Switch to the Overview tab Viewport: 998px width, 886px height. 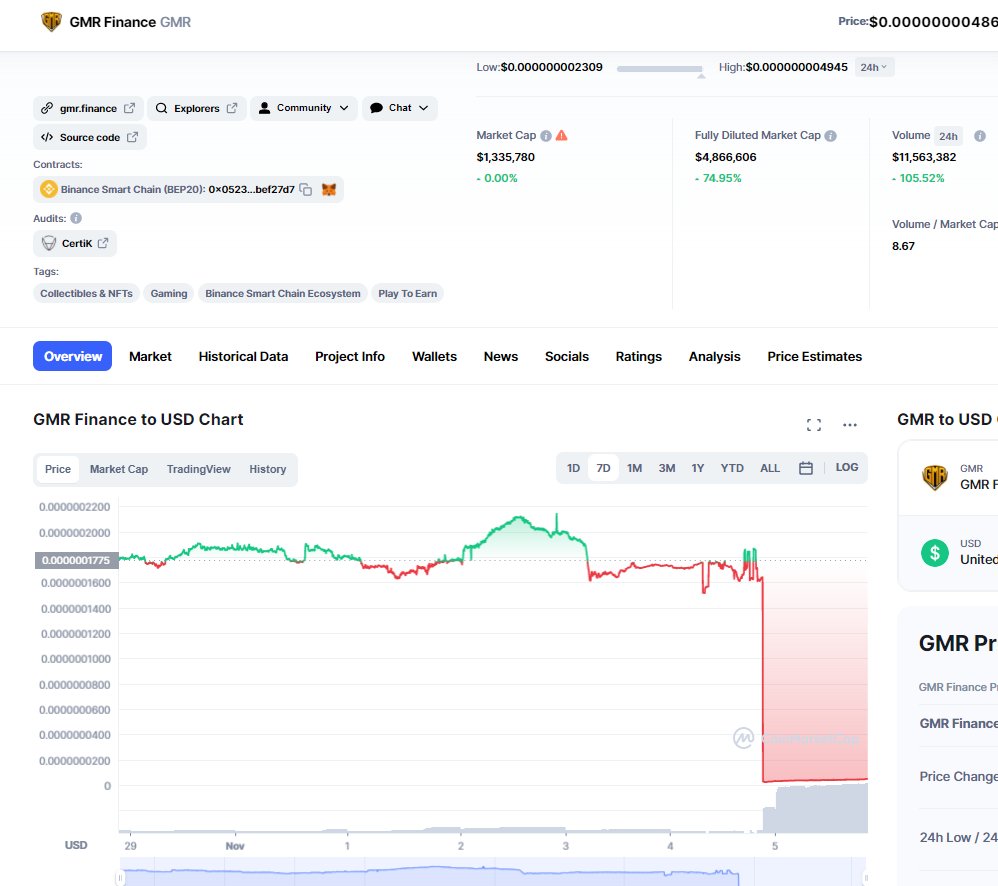[x=73, y=356]
